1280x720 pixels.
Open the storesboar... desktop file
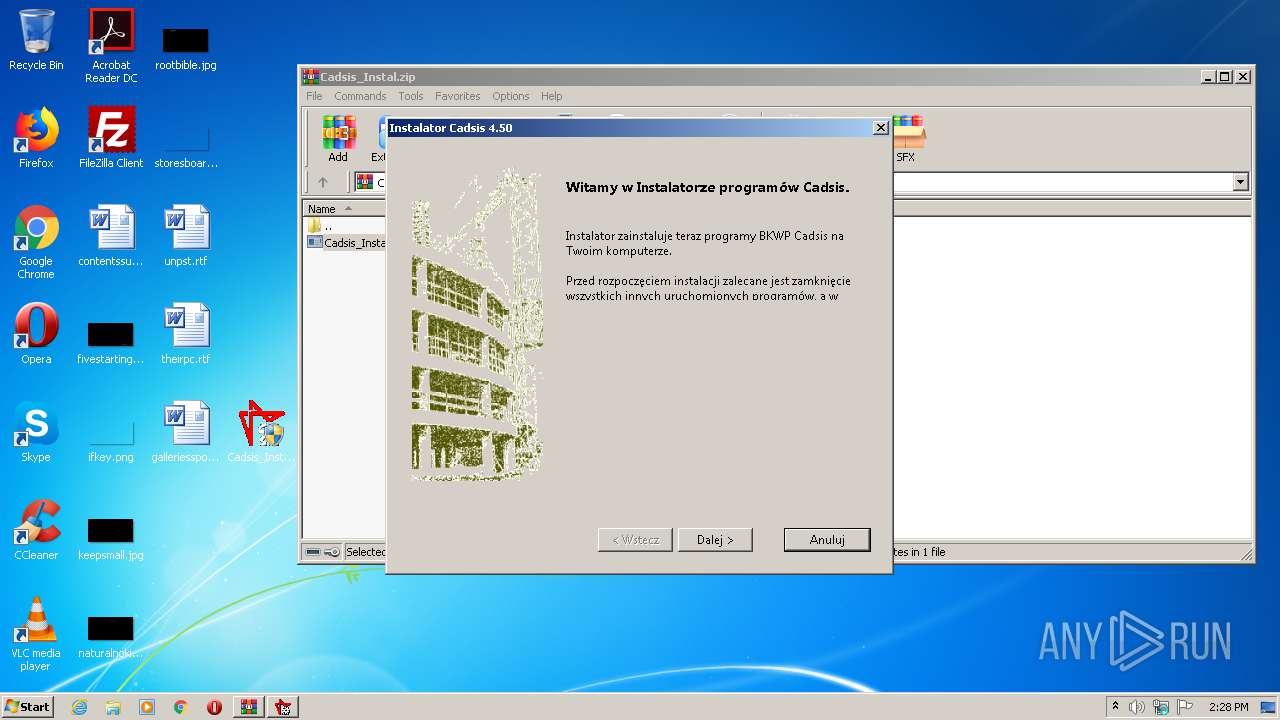[186, 146]
